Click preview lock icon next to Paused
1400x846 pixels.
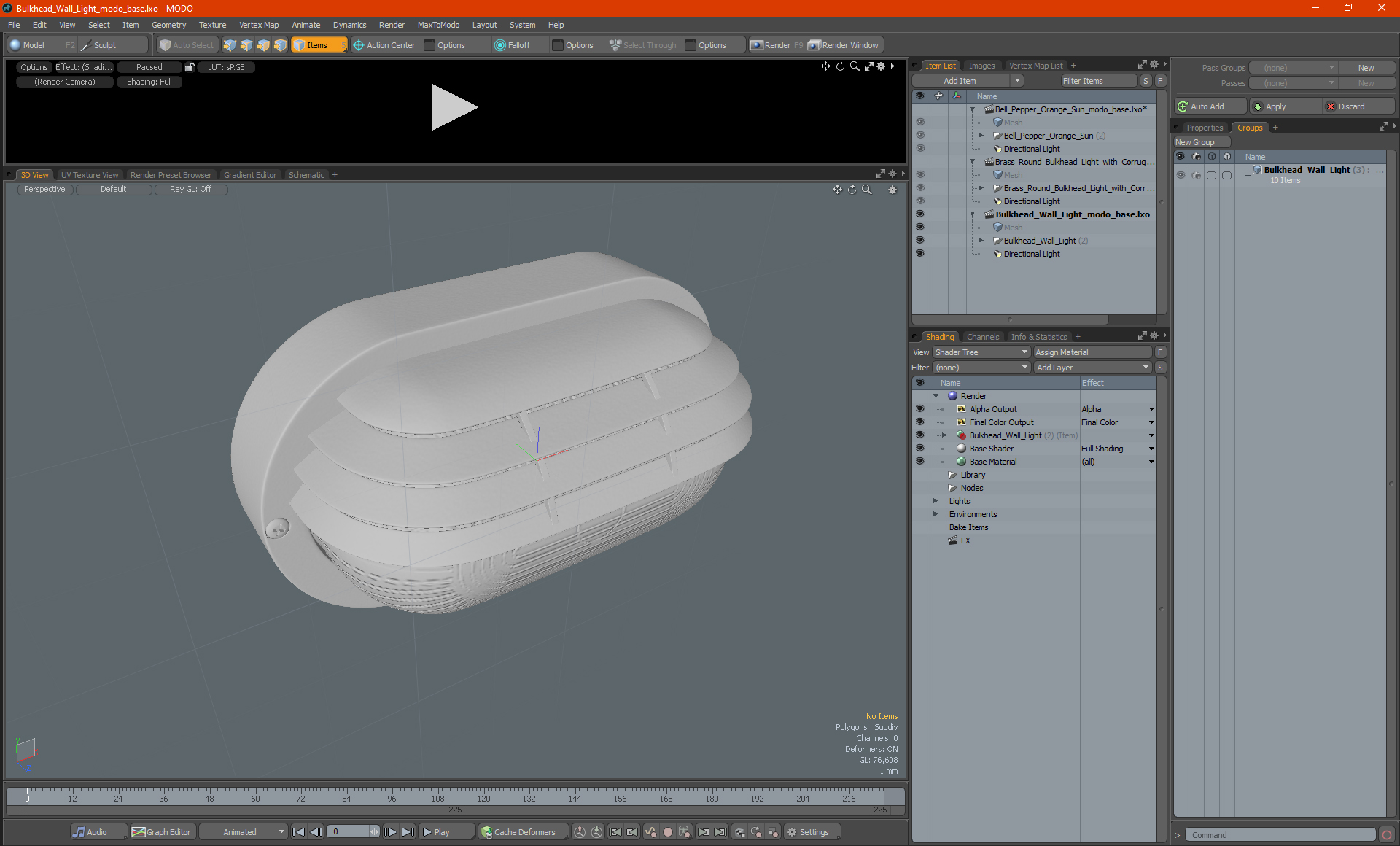(190, 67)
